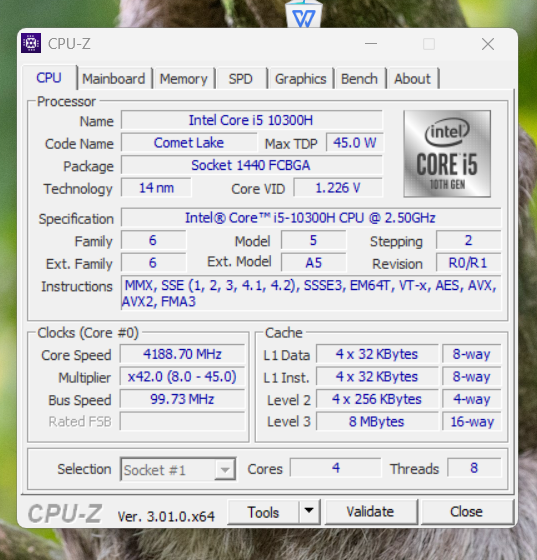Click the Instructions text box
Image resolution: width=537 pixels, height=560 pixels.
(311, 293)
